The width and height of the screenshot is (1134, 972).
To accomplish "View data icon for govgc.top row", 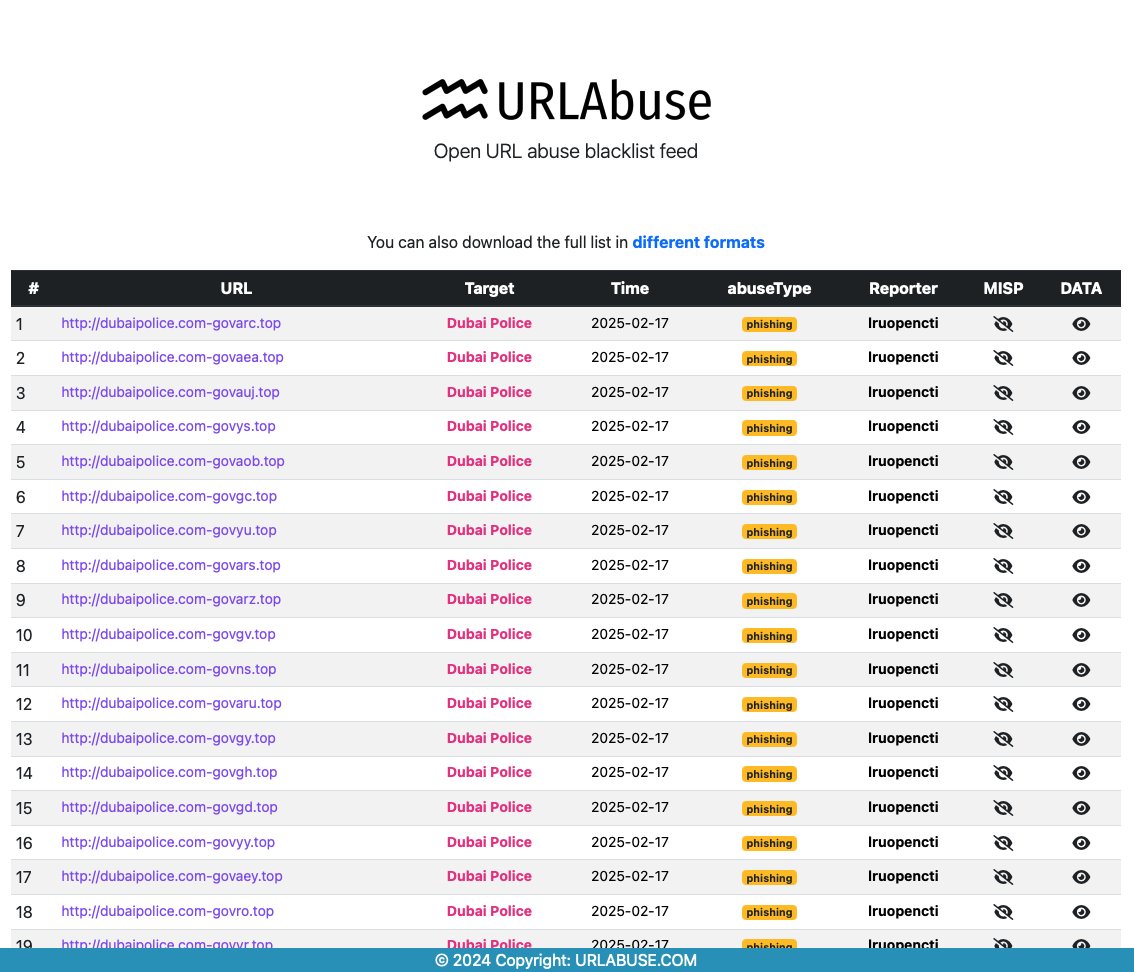I will point(1080,497).
